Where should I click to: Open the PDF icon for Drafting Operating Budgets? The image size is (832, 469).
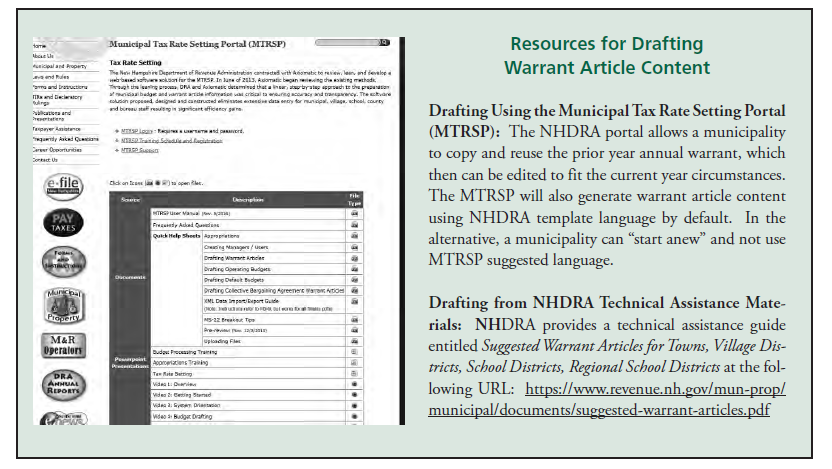pyautogui.click(x=354, y=269)
